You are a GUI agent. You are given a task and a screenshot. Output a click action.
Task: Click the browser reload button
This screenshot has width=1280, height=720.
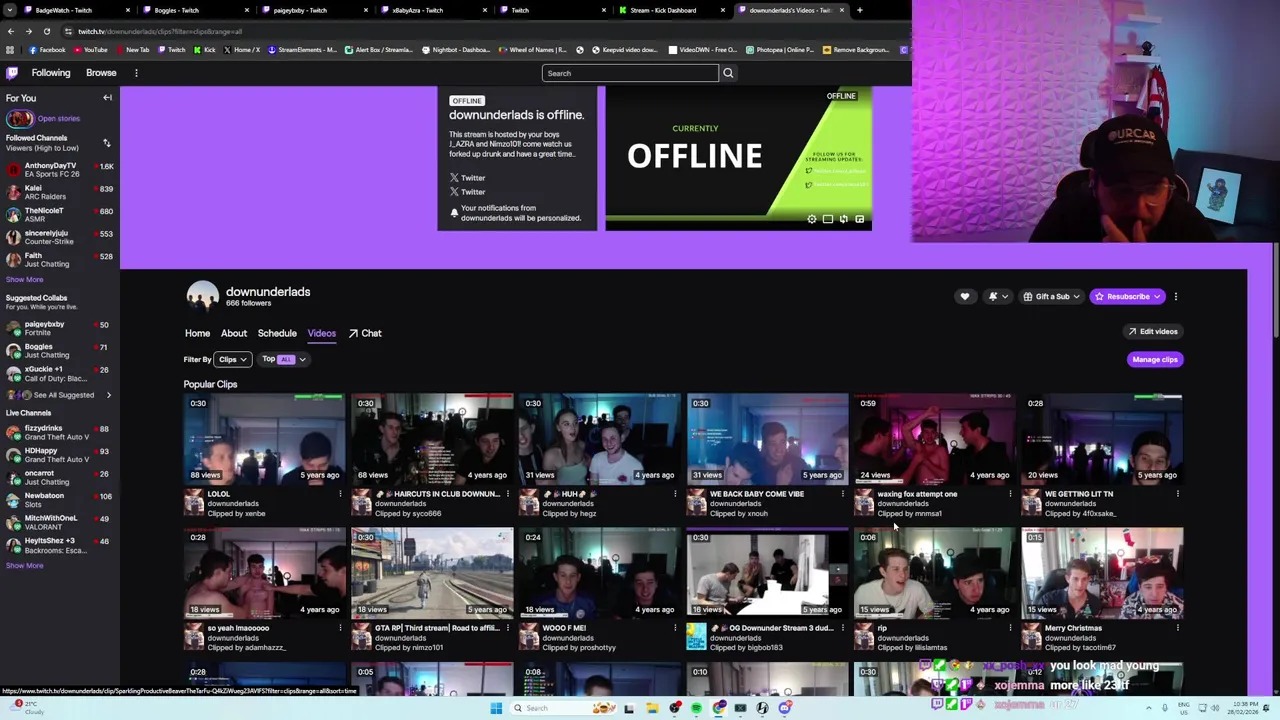pyautogui.click(x=46, y=31)
